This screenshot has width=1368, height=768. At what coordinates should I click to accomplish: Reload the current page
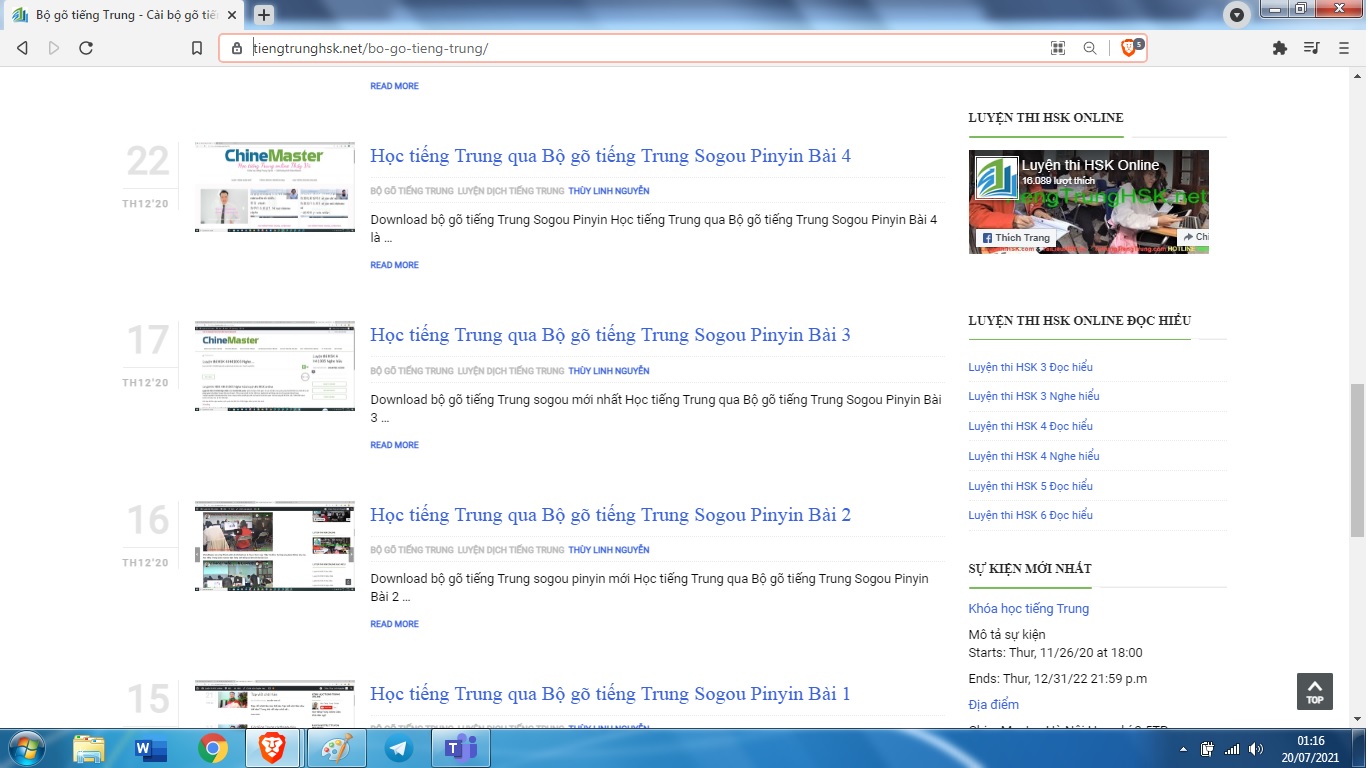coord(86,48)
